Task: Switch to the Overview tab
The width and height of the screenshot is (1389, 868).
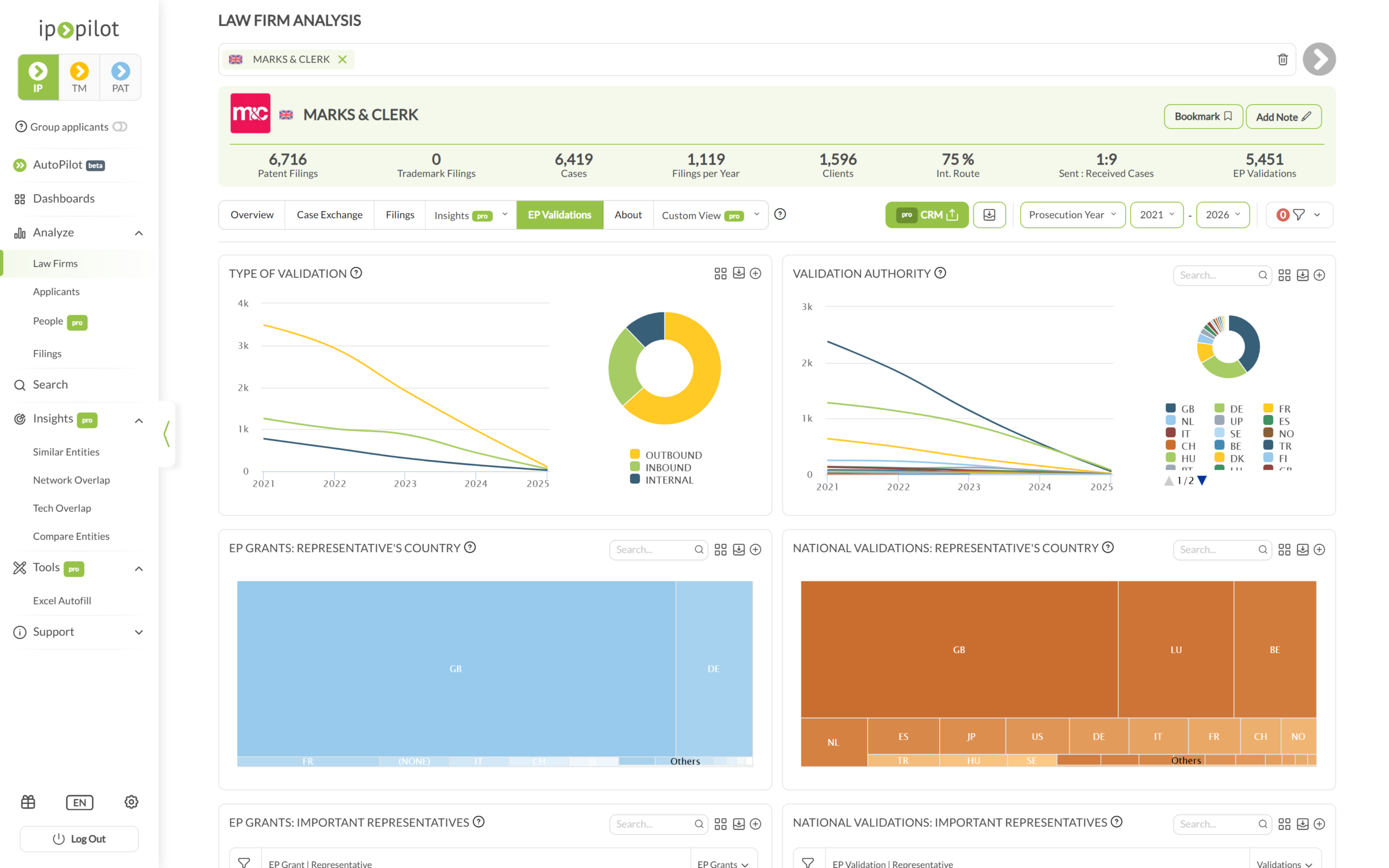Action: point(252,215)
